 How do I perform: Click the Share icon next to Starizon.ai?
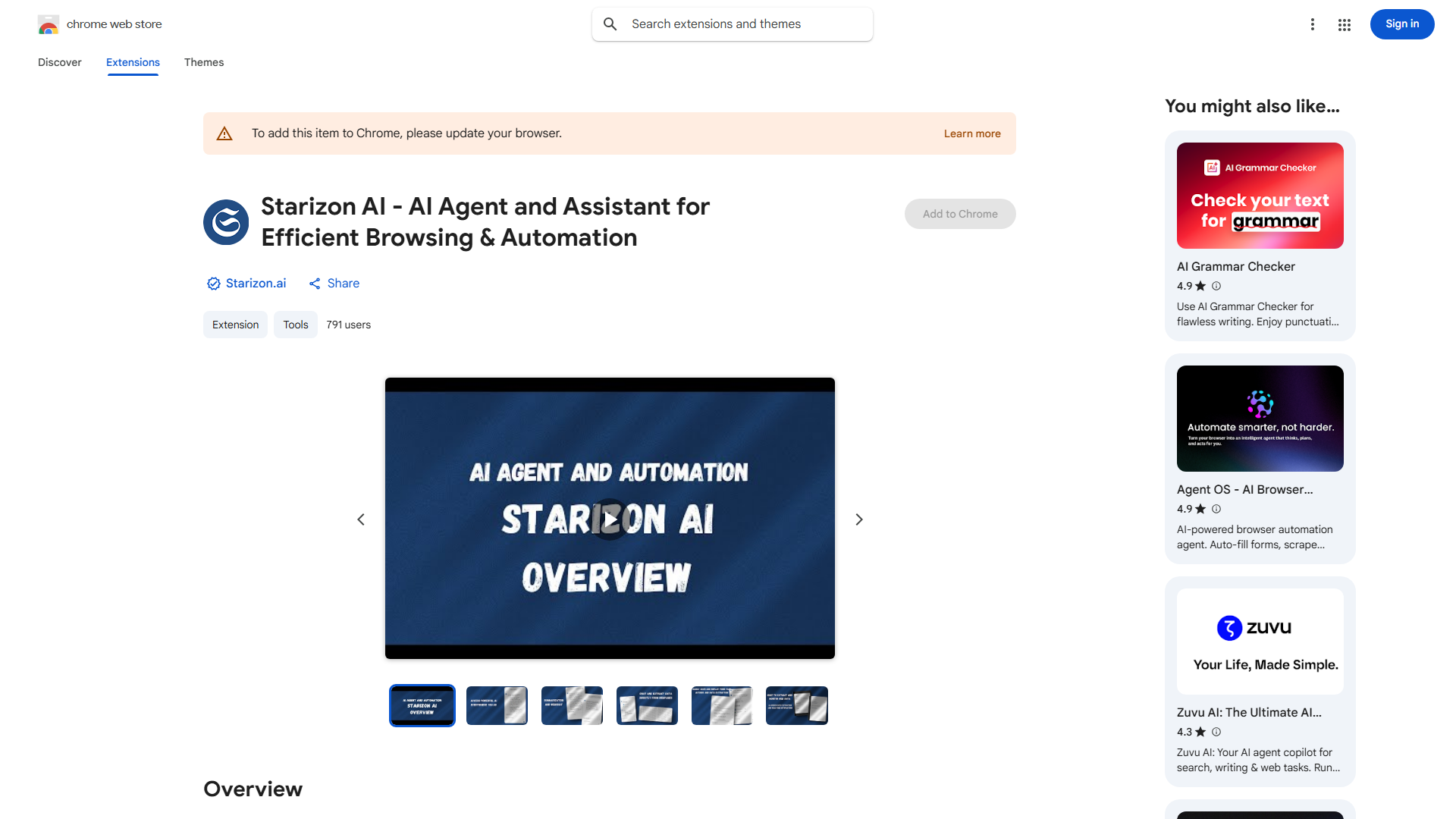[315, 283]
